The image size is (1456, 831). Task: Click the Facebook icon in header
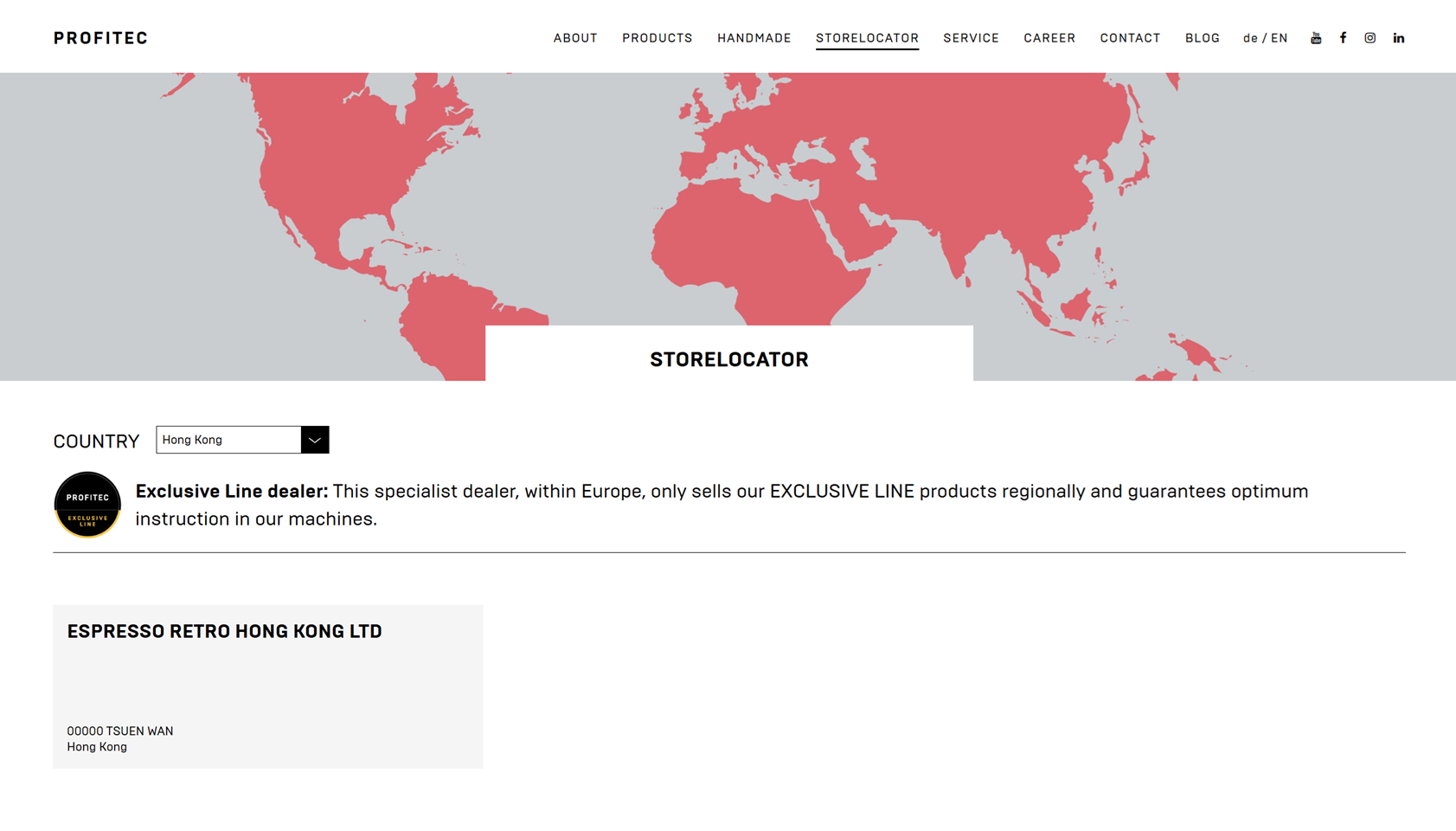pos(1343,38)
